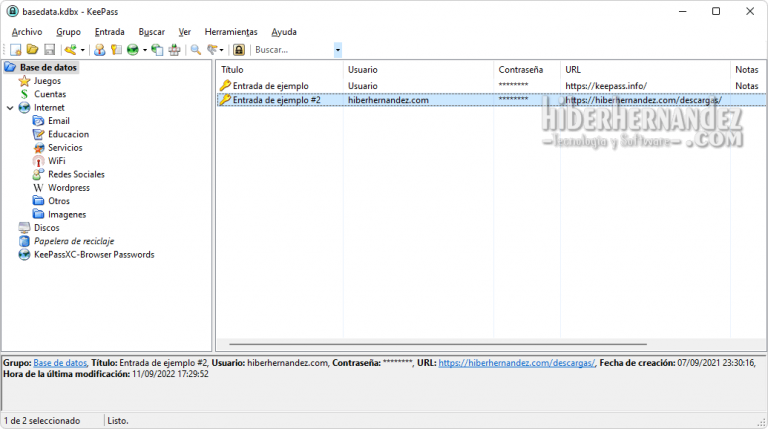Select the Redes Sociales group

pos(75,174)
